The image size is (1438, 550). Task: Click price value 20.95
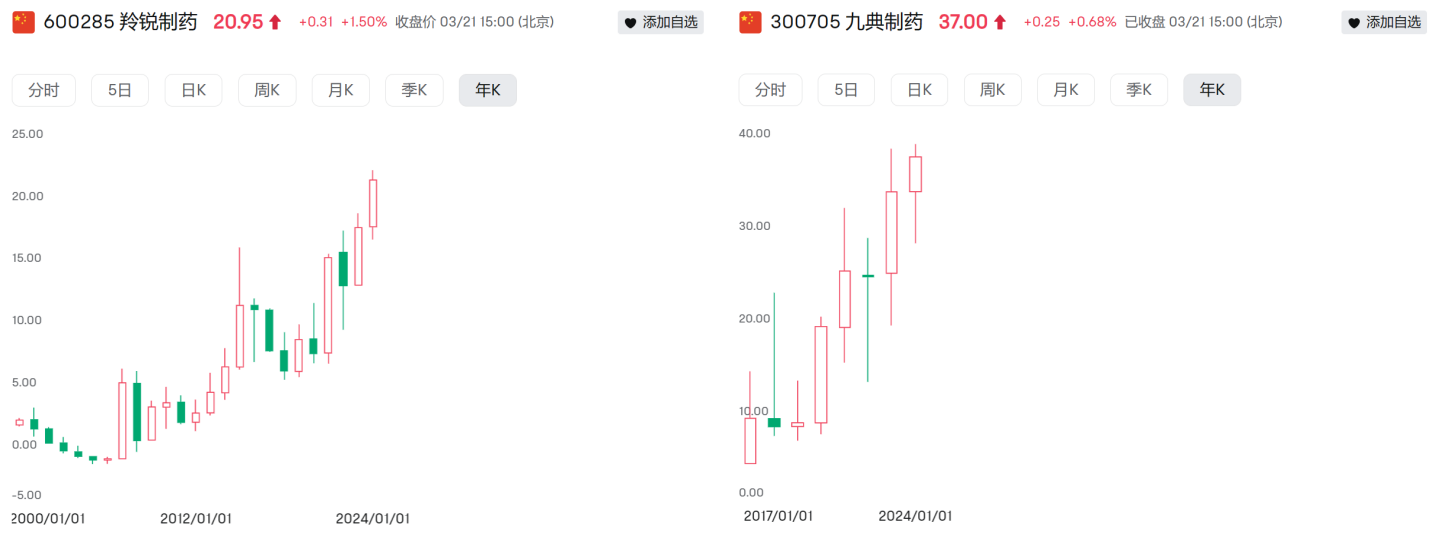tap(238, 22)
